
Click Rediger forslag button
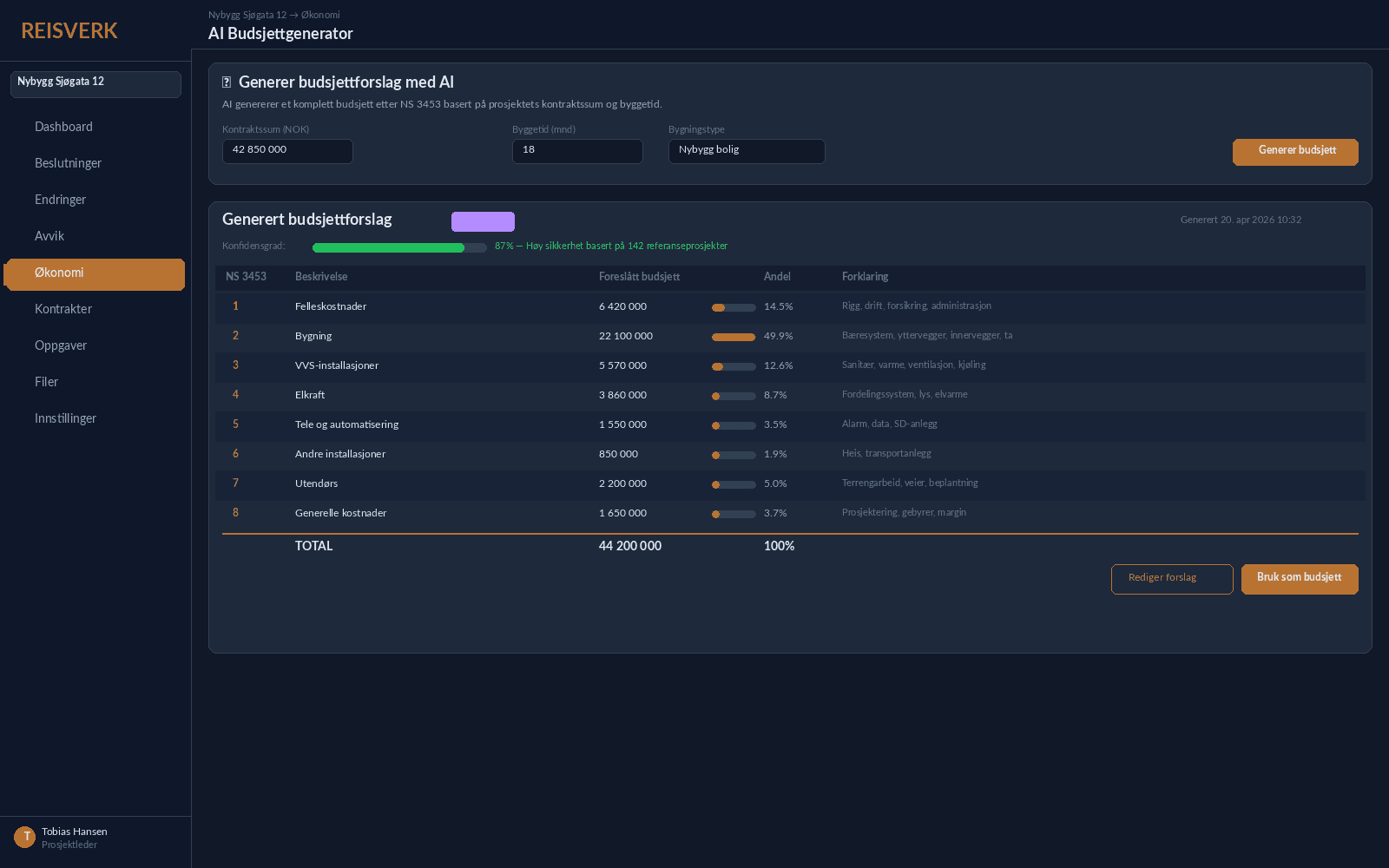(x=1171, y=579)
